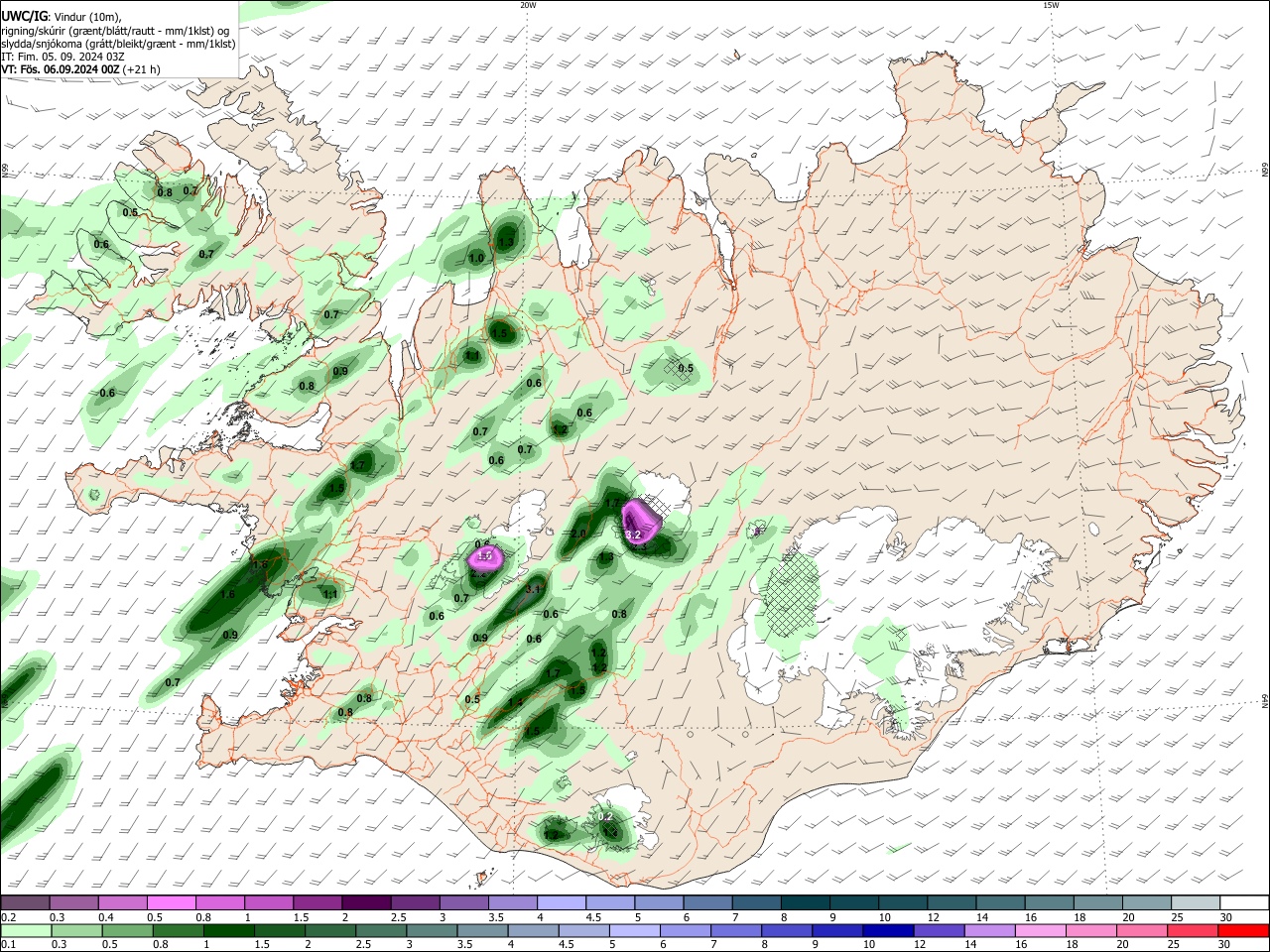1270x952 pixels.
Task: Click the snow swatch starting at 1.5
Action: 317,902
